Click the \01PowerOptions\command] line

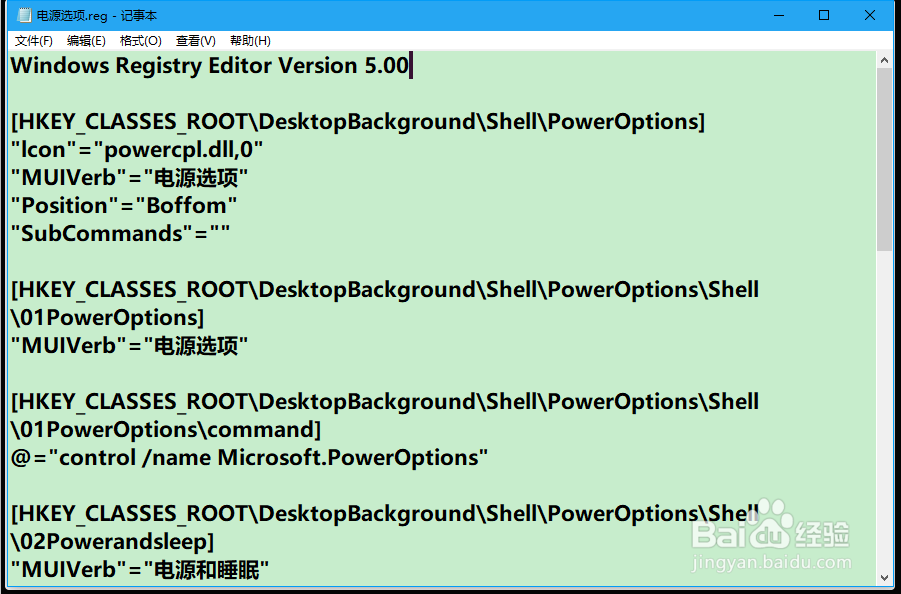tap(166, 430)
